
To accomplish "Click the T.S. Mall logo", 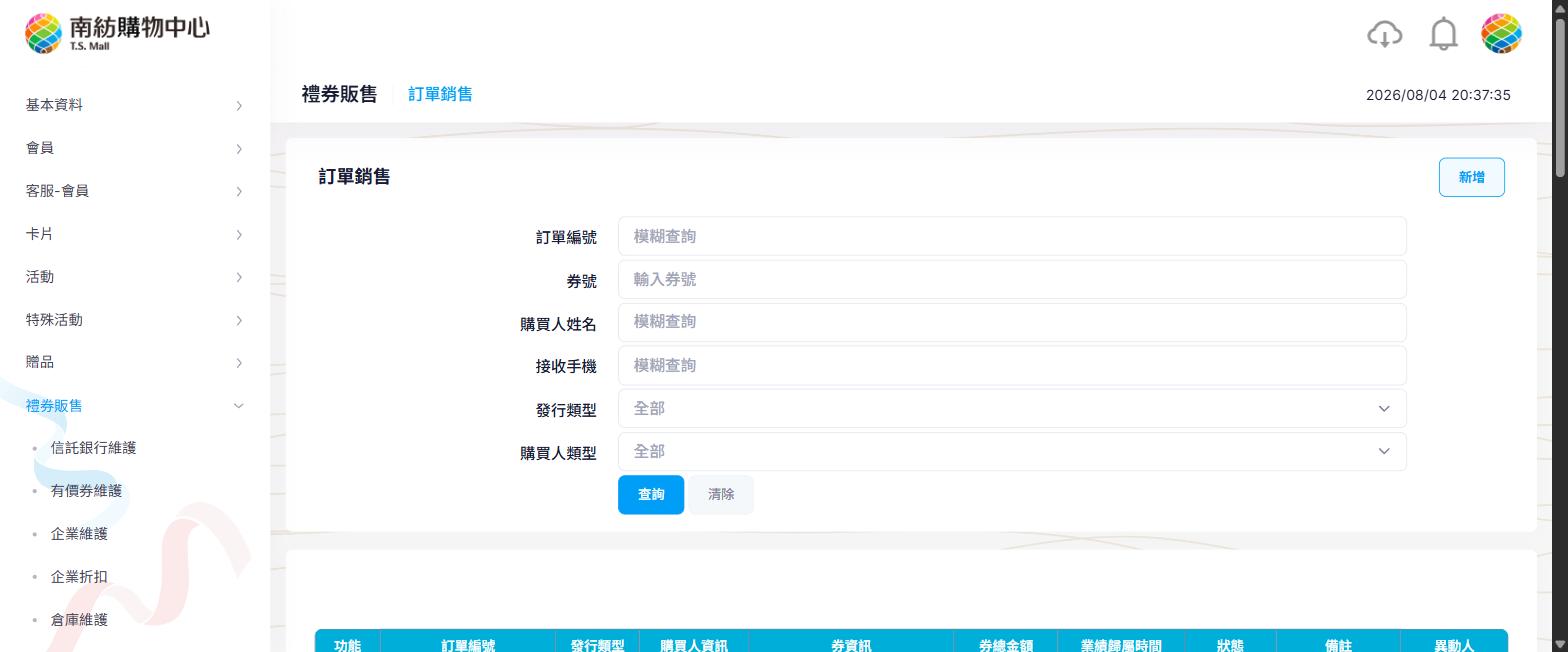I will pyautogui.click(x=117, y=33).
